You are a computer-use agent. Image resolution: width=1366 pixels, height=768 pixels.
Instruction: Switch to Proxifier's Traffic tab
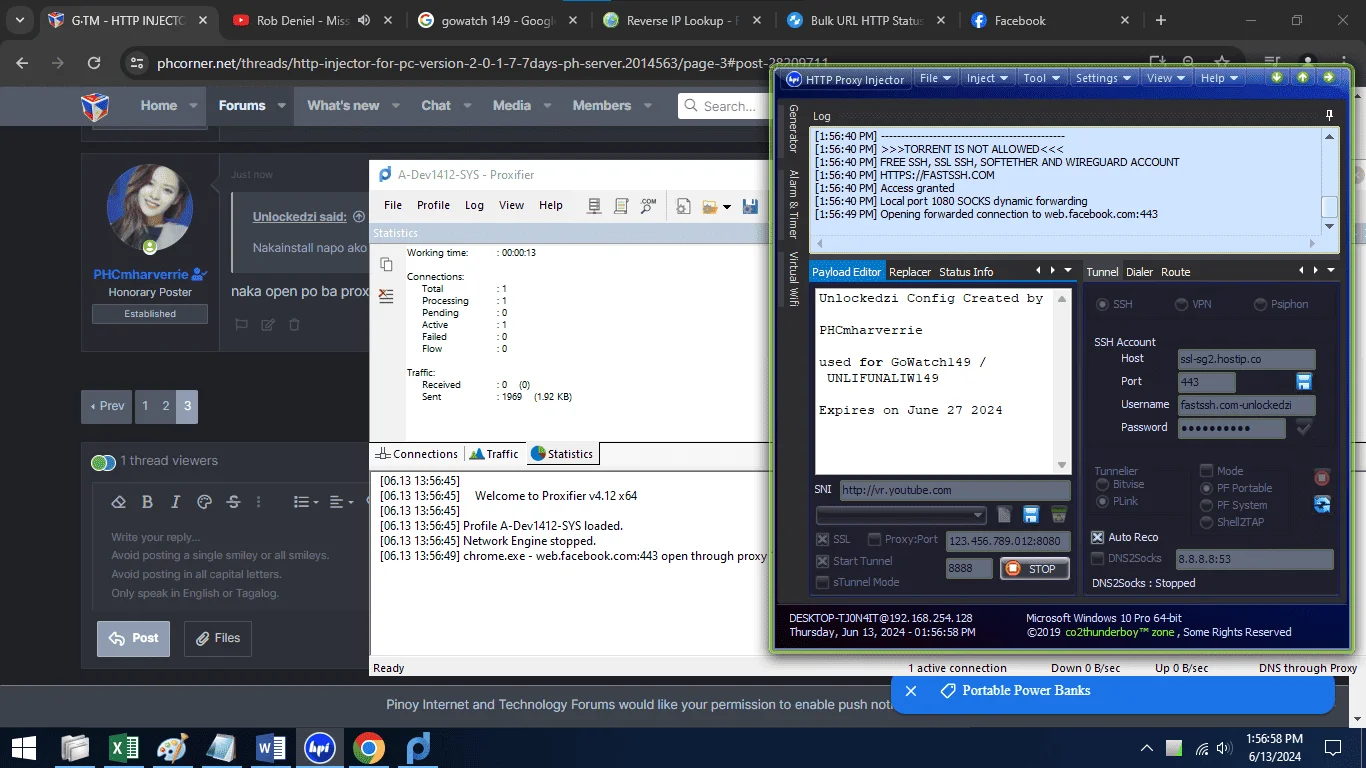click(x=494, y=454)
